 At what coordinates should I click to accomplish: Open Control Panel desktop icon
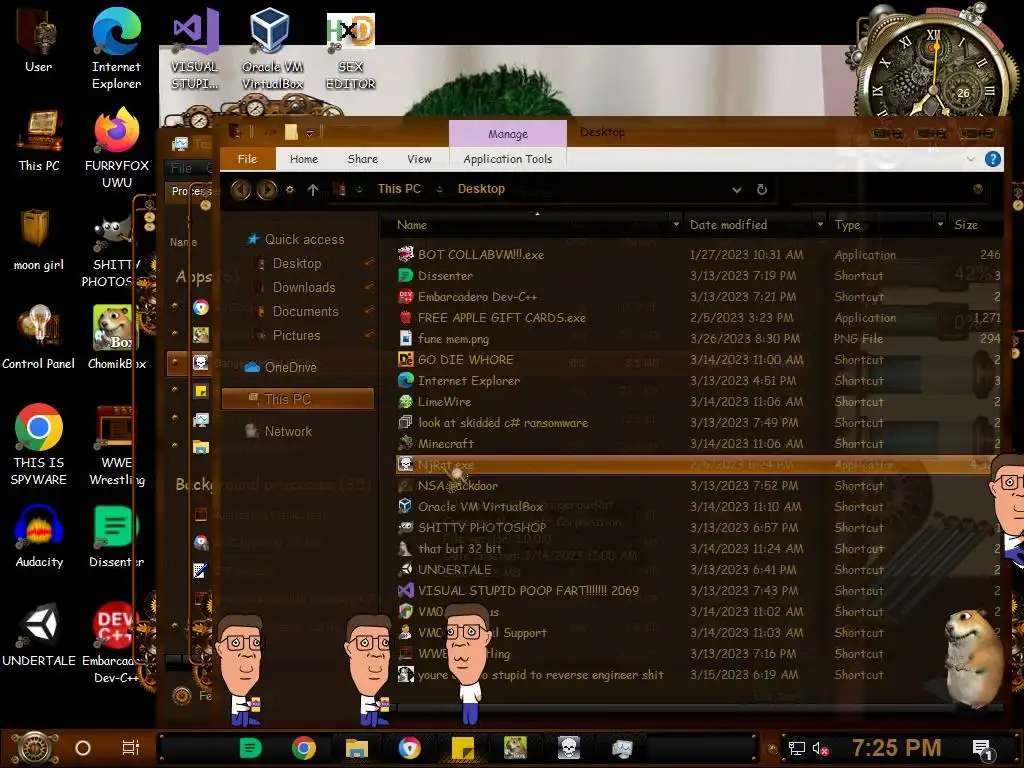(x=39, y=338)
